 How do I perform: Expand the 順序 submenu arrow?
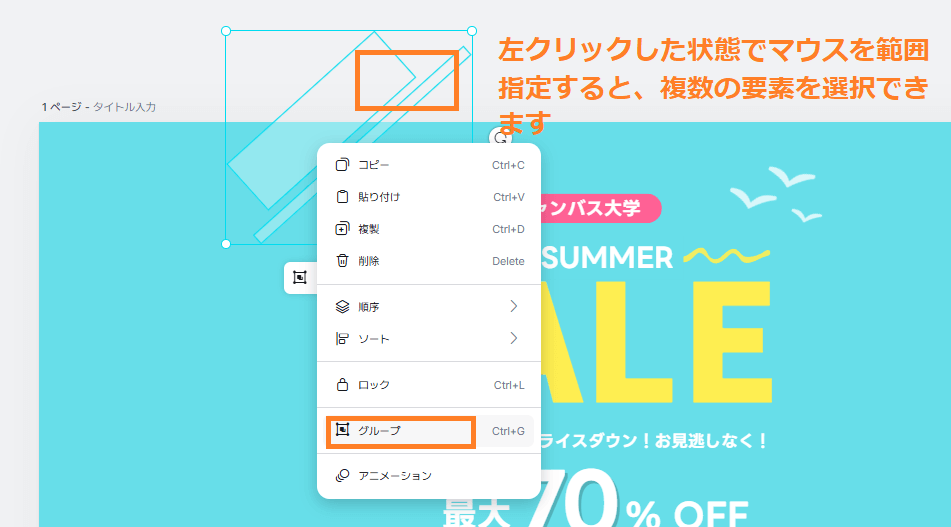514,306
